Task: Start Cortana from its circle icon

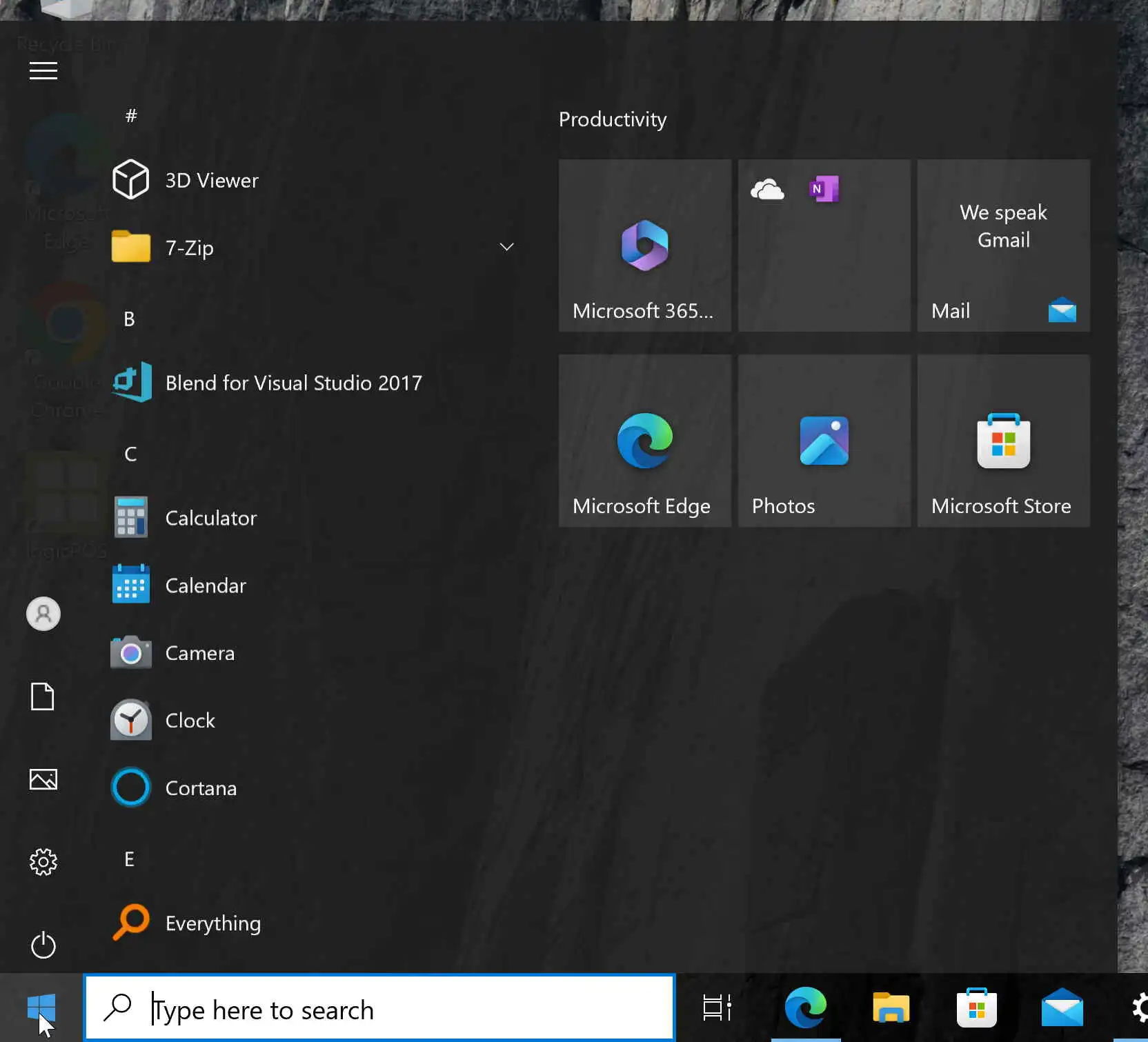Action: coord(130,787)
